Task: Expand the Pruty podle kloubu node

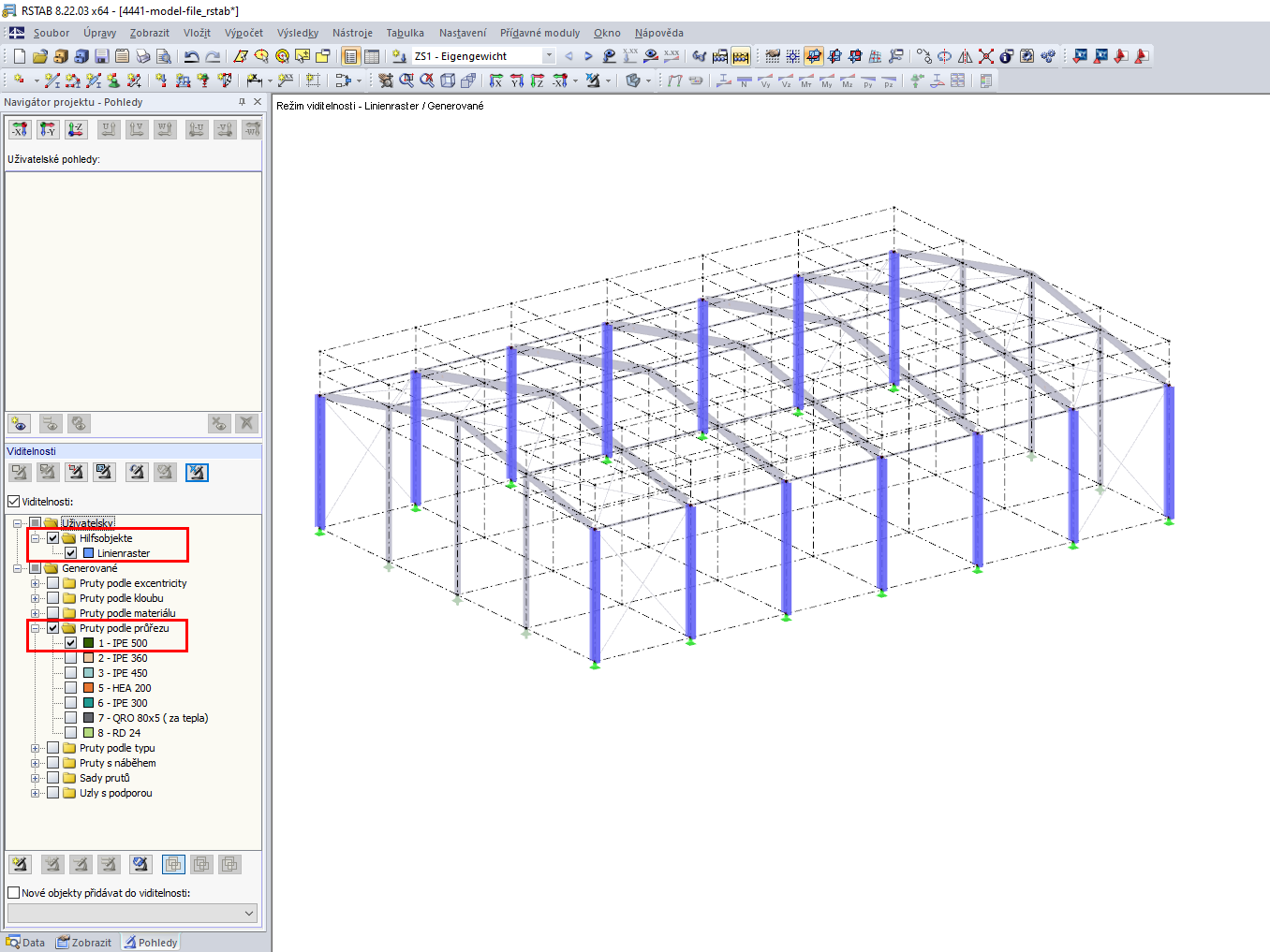Action: (x=36, y=598)
